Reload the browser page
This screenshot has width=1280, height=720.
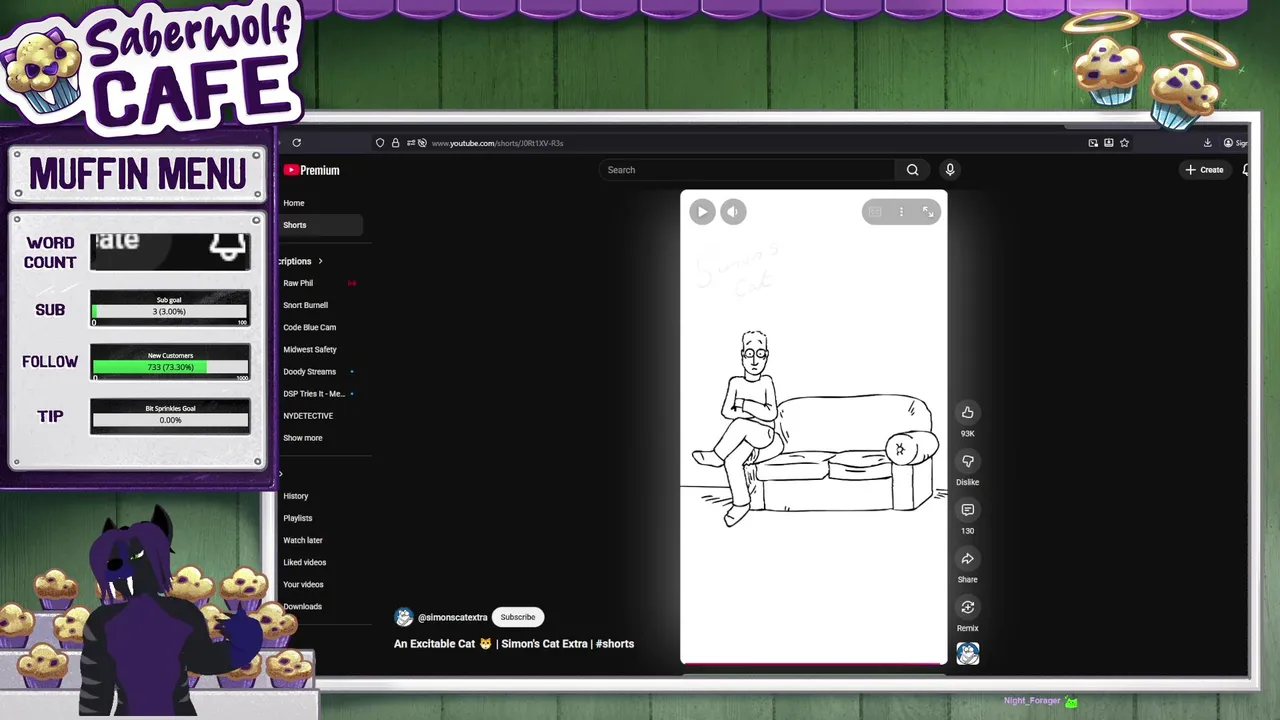pos(297,143)
